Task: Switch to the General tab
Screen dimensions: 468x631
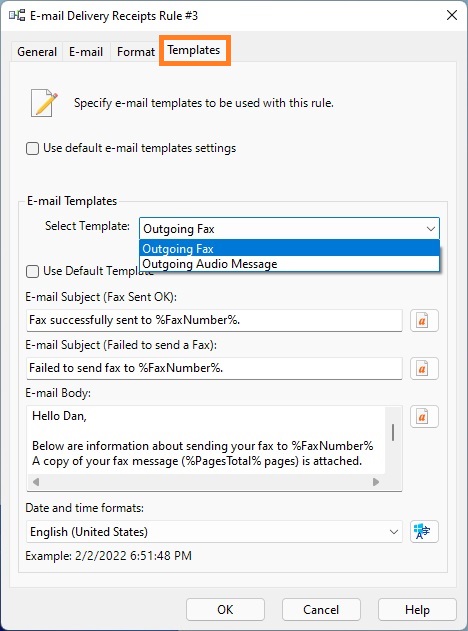Action: 37,52
